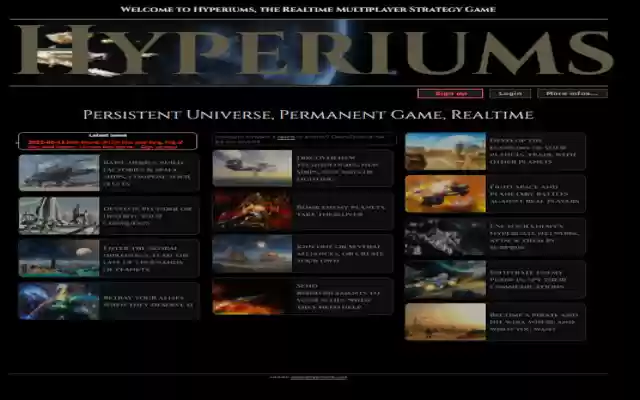Open the blue dusk alien structures thumbnail
The image size is (640, 400).
click(252, 253)
